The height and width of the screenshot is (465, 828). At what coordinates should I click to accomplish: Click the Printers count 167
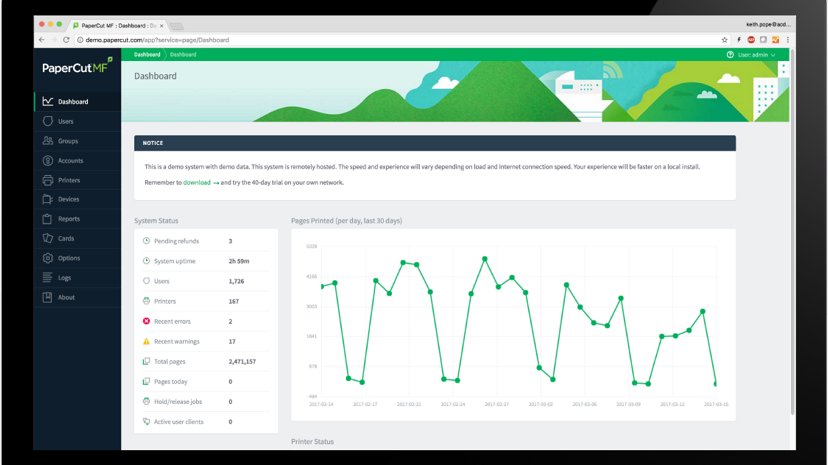point(233,301)
